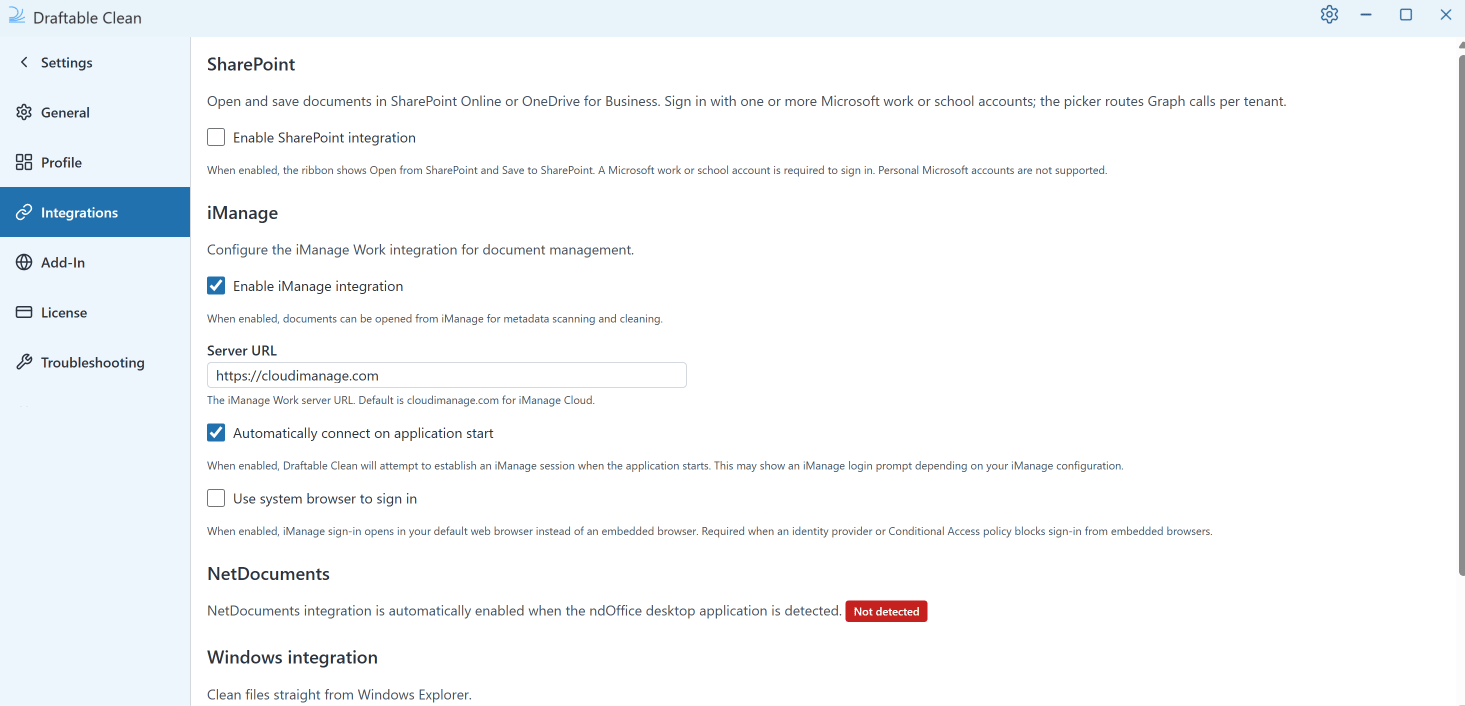Click the vertical scrollbar thumb
This screenshot has height=706, width=1465.
point(1461,314)
